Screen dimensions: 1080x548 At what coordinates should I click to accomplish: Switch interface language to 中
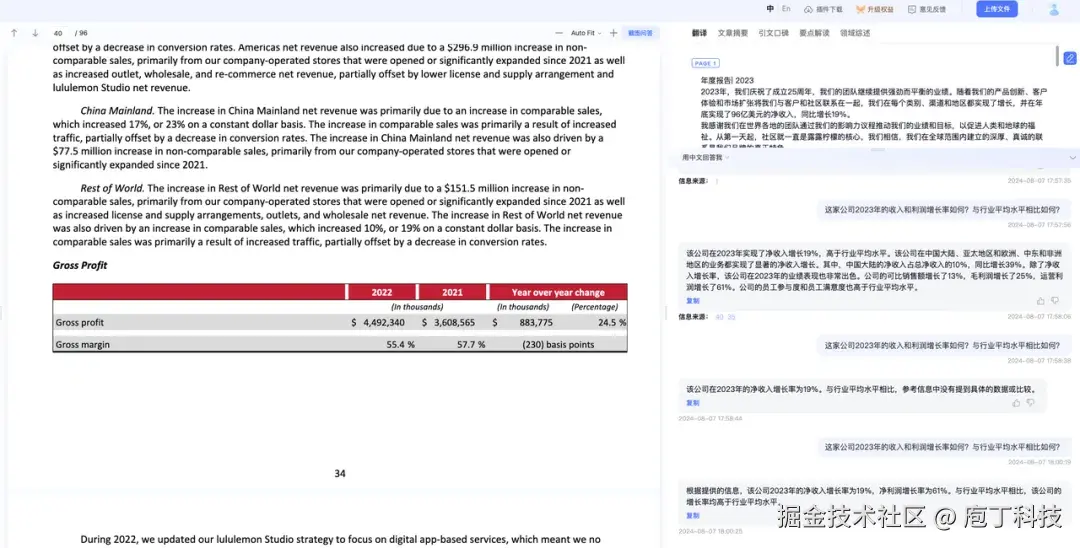[770, 9]
